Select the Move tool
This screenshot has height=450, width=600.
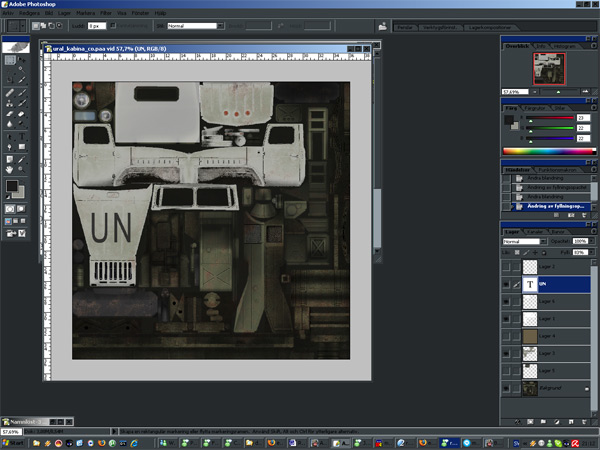pyautogui.click(x=22, y=61)
